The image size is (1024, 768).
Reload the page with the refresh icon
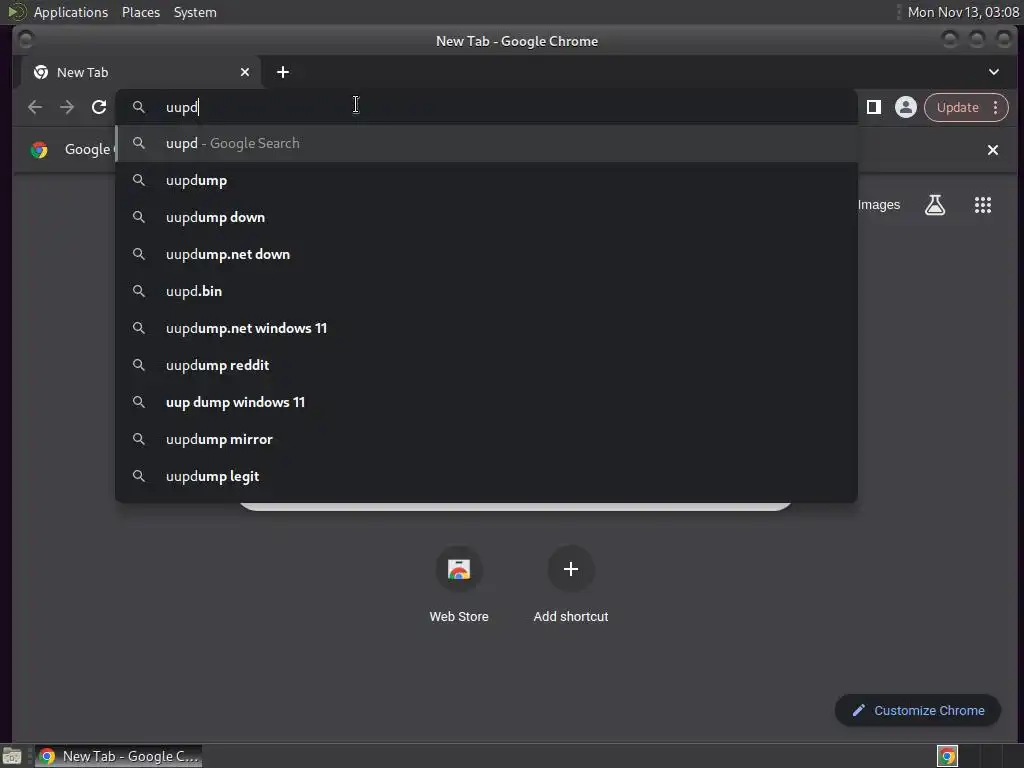coord(99,107)
